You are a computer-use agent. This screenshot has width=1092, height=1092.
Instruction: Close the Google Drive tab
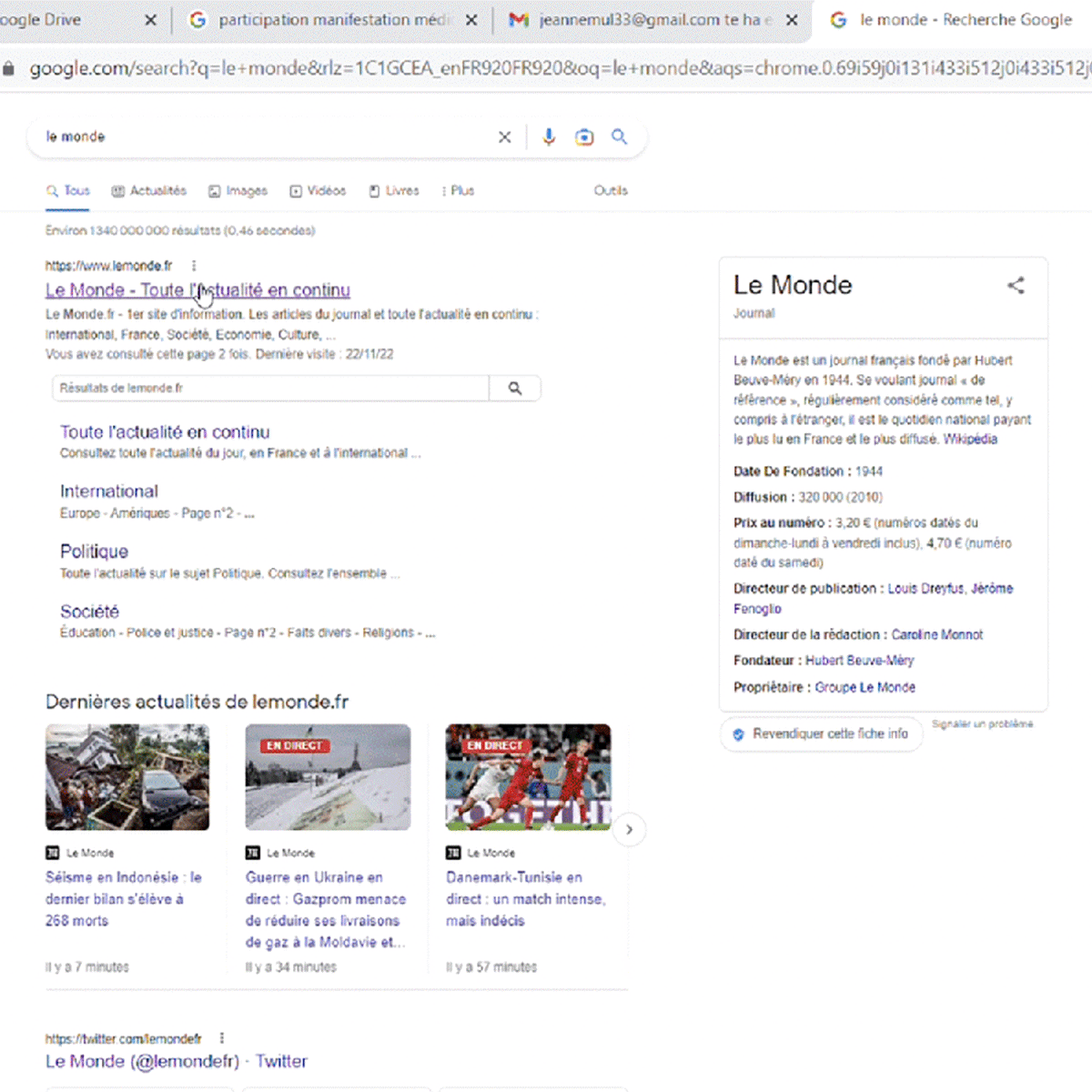click(150, 20)
